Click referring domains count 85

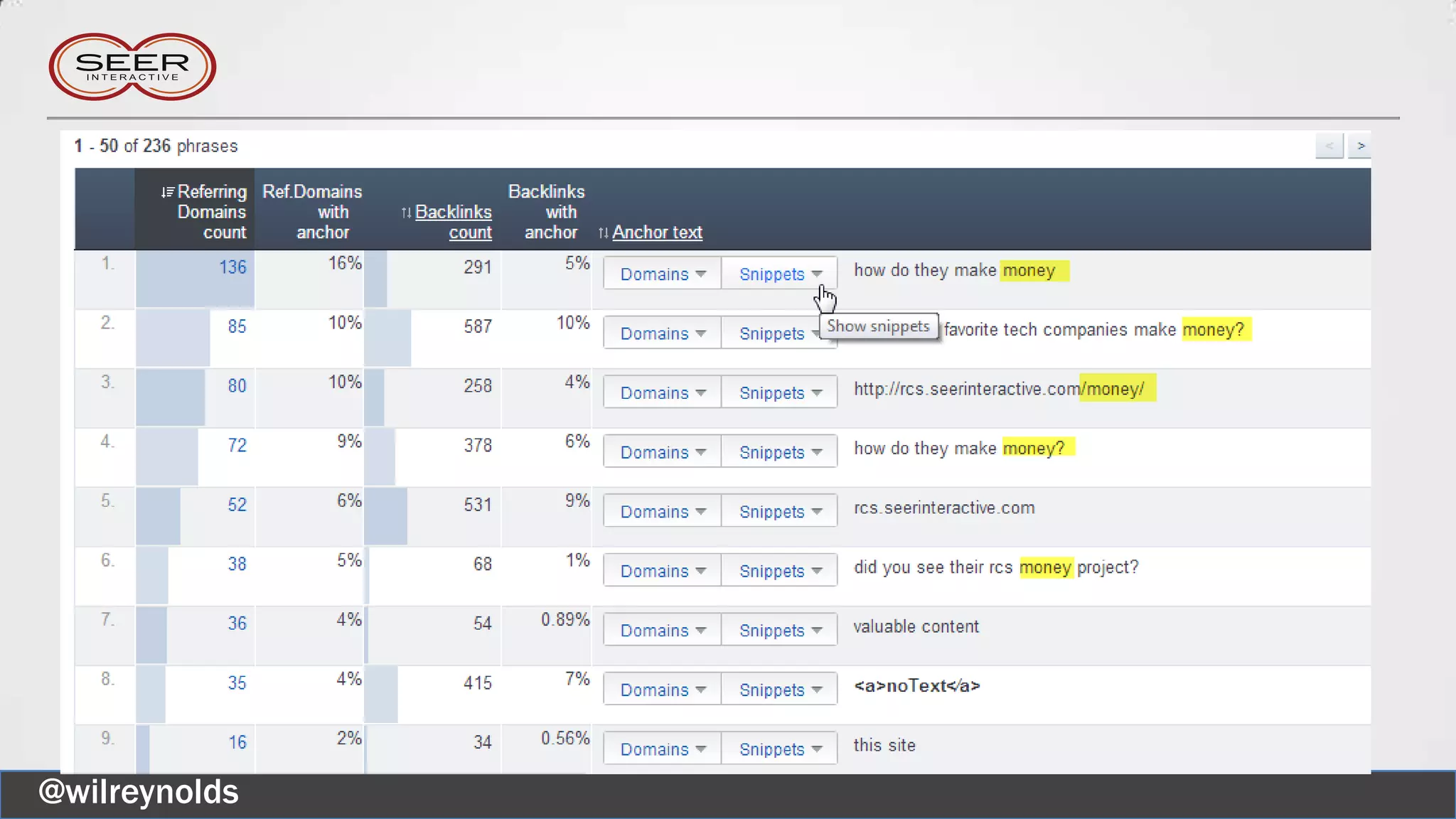tap(237, 326)
